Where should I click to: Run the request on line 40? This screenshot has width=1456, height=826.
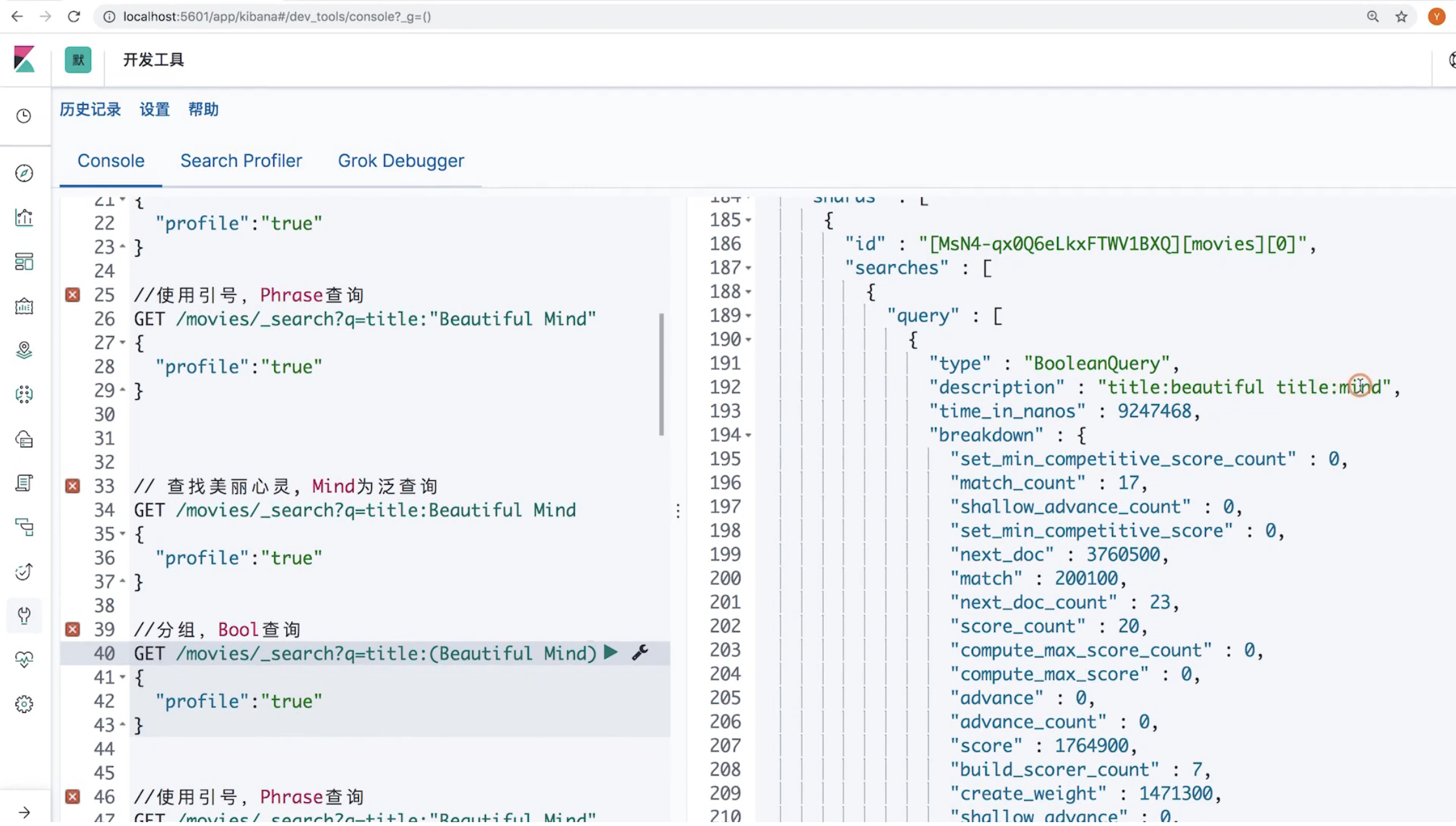pyautogui.click(x=610, y=652)
